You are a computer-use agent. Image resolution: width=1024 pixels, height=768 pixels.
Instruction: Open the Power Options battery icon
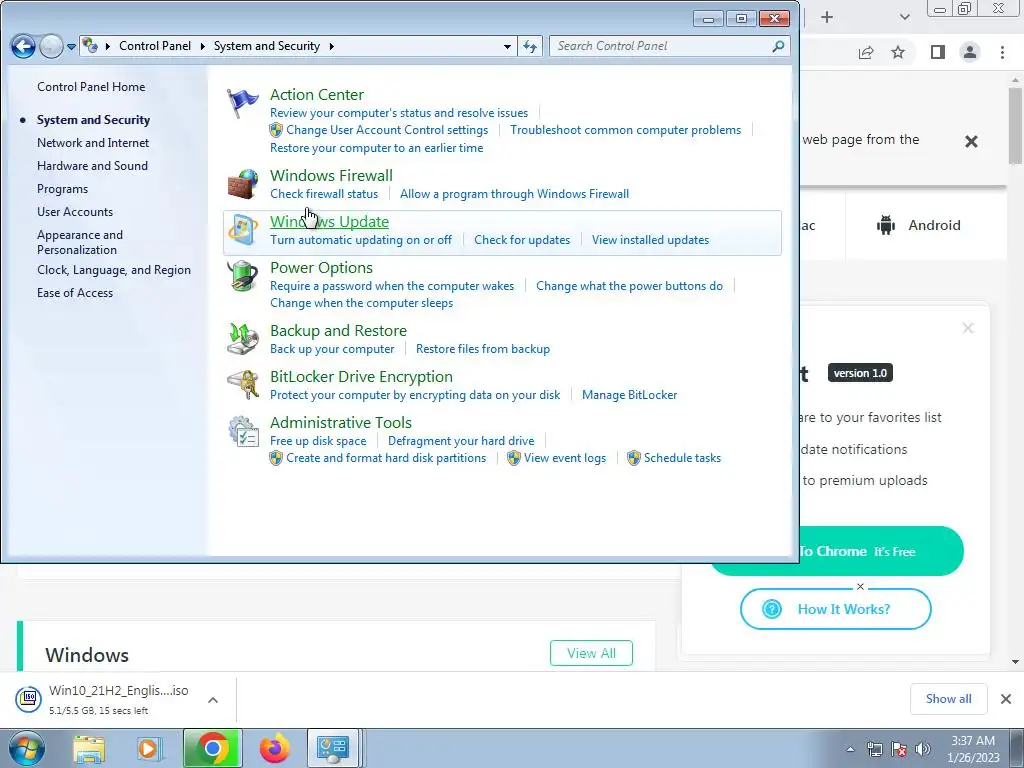point(242,276)
